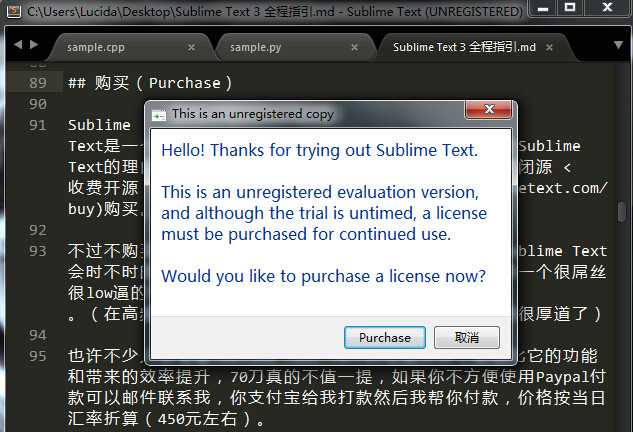
Task: Click the vertical scrollbar thumb in editor
Action: [x=622, y=212]
